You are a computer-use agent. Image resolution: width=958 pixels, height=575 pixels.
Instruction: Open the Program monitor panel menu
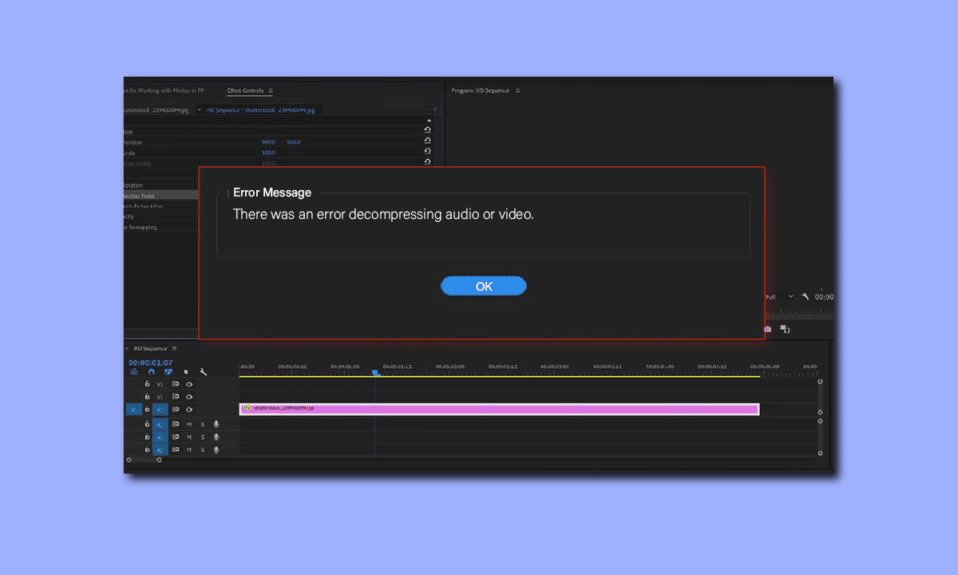517,90
